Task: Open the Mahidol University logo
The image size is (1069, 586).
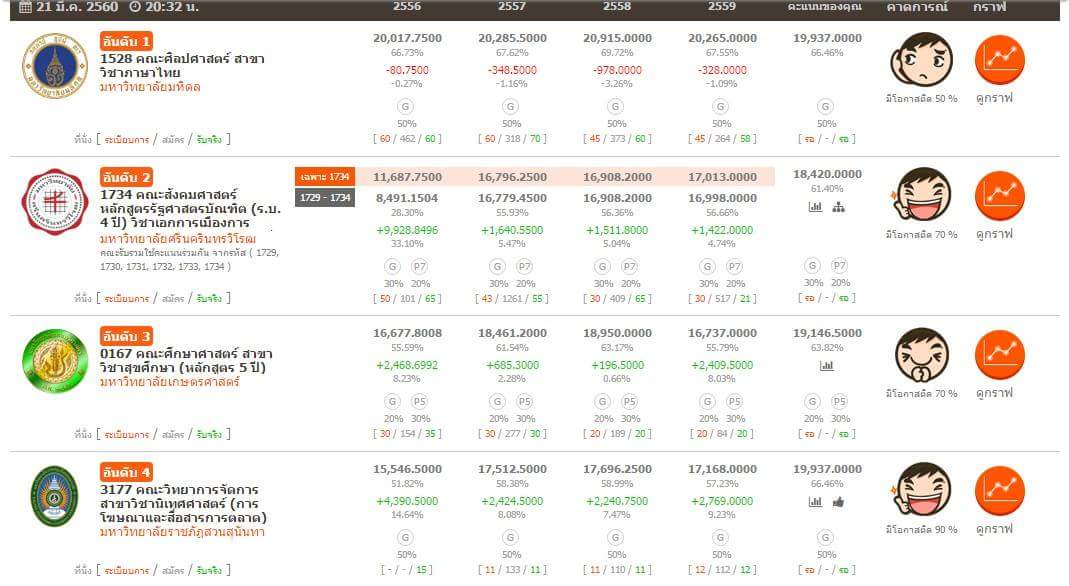Action: point(55,65)
